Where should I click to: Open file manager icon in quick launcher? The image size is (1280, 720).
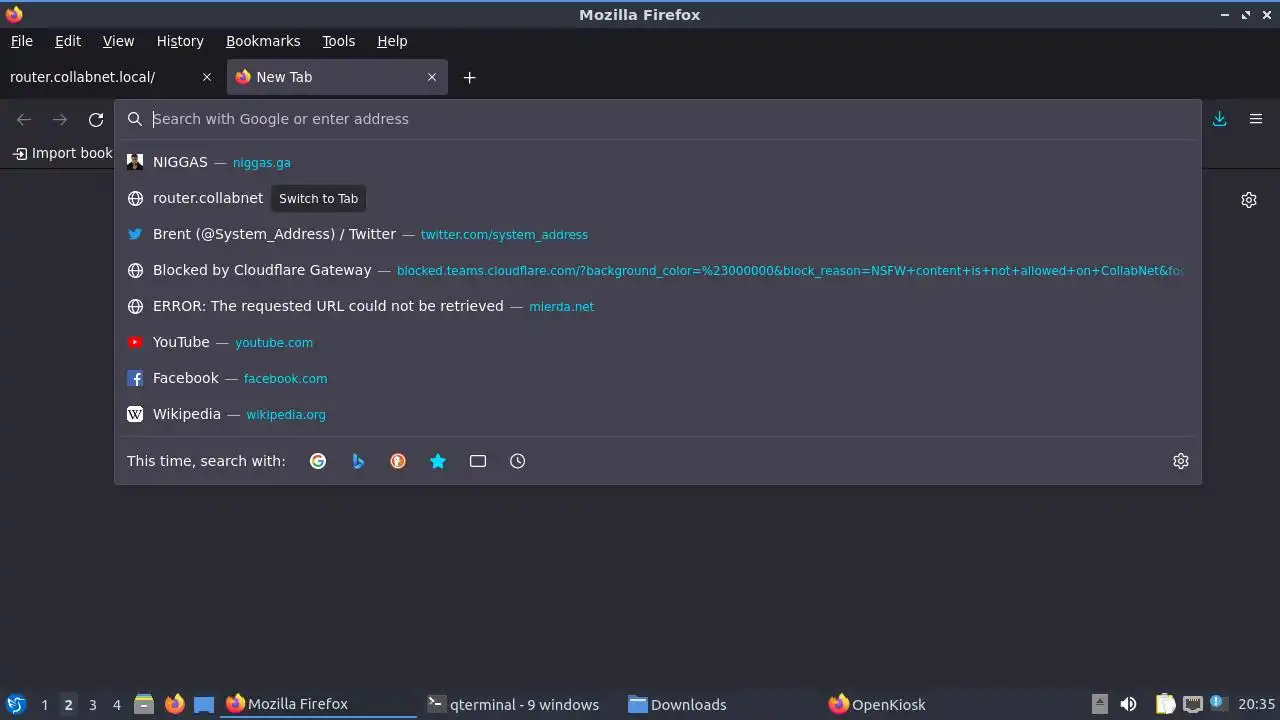coord(144,704)
